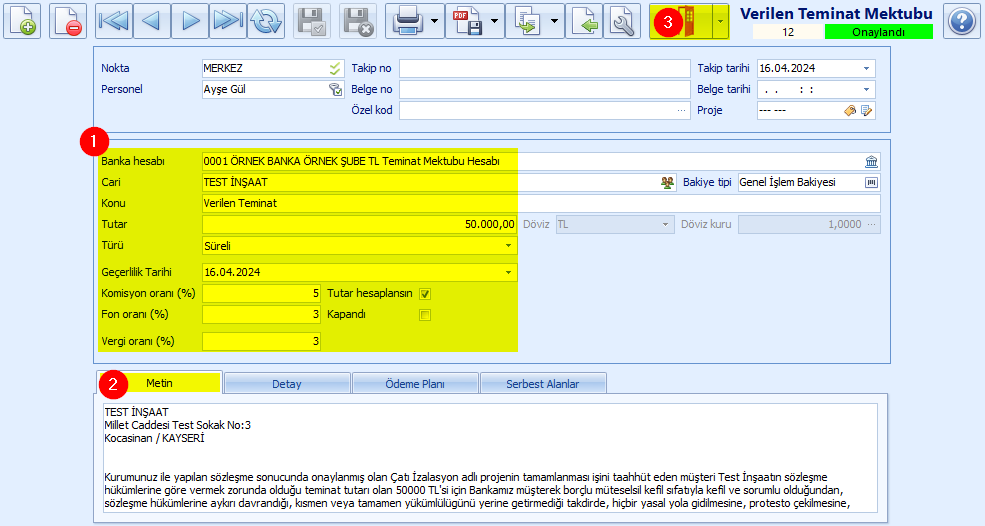Viewport: 985px width, 526px height.
Task: Click the Banka hesabı field text
Action: [352, 162]
